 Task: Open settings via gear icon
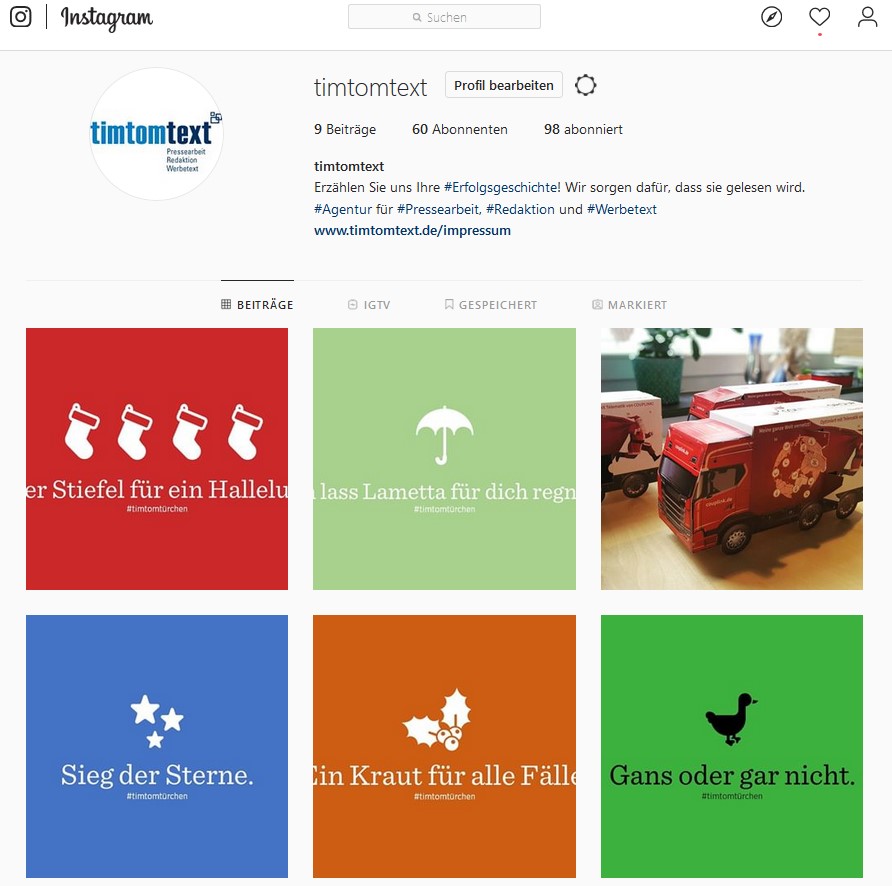tap(585, 85)
